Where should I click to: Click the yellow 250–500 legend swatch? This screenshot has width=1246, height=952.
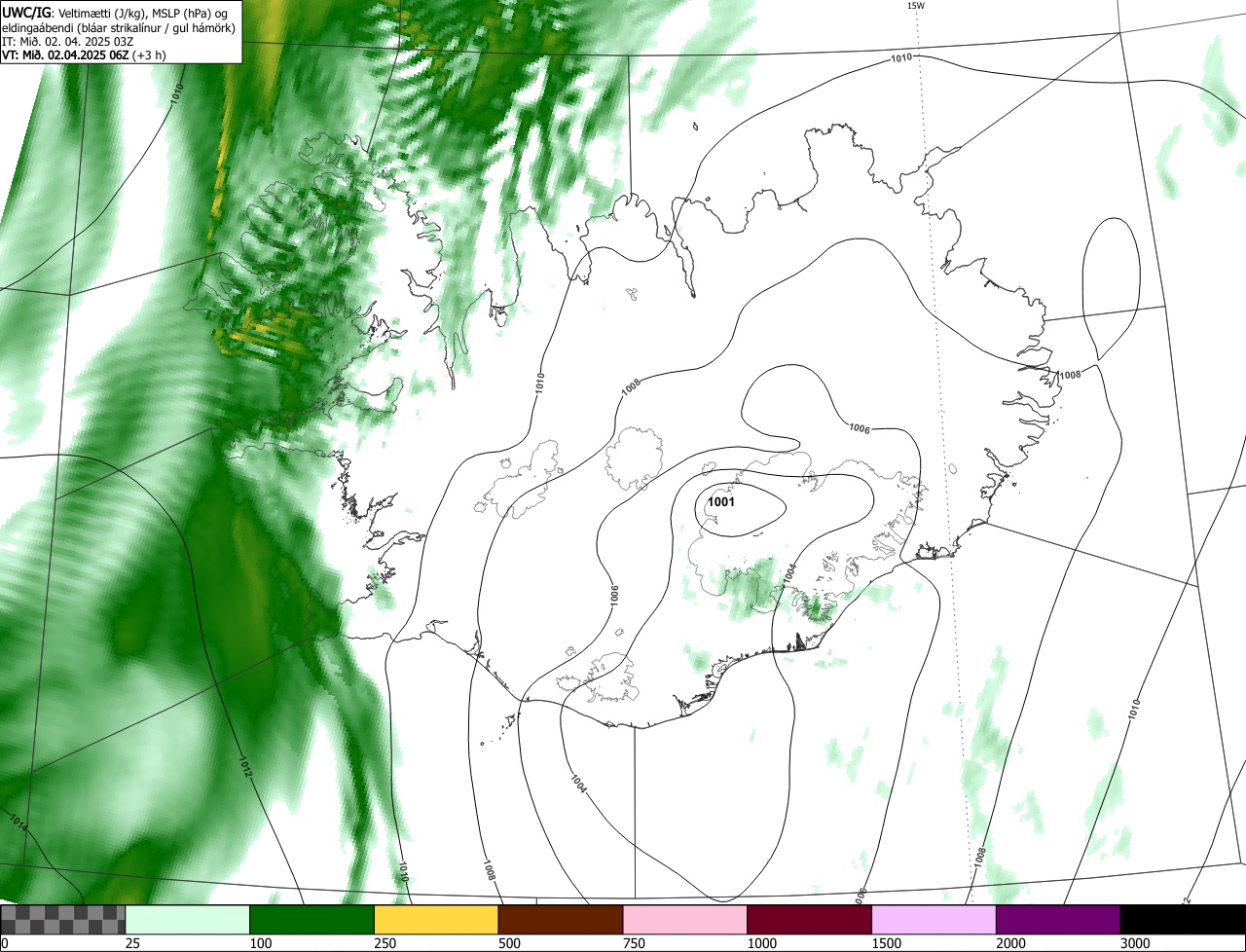[x=436, y=920]
